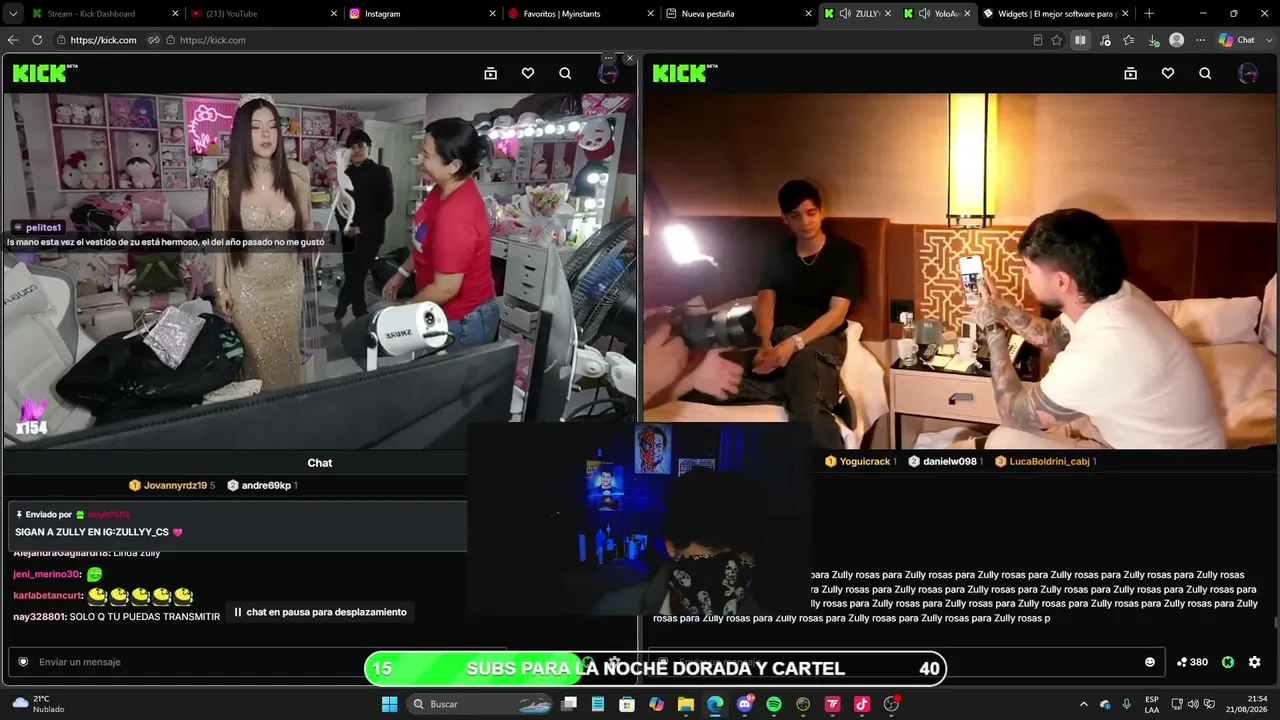Image resolution: width=1280 pixels, height=720 pixels.
Task: Open the Windows Start menu
Action: [x=390, y=704]
